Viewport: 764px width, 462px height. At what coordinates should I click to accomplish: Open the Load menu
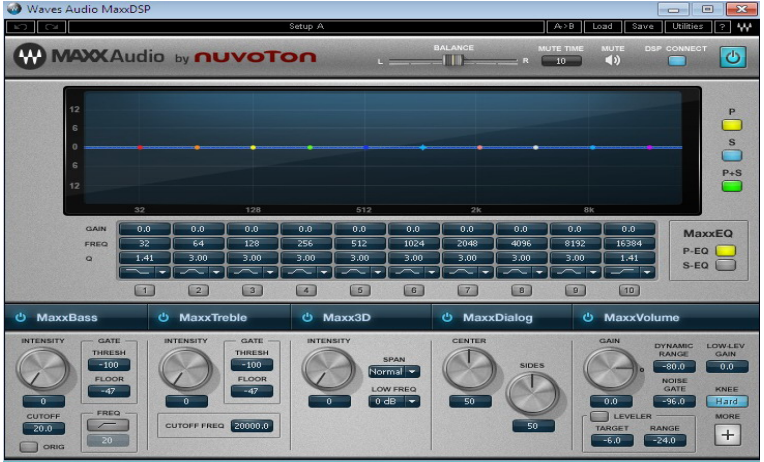coord(602,26)
